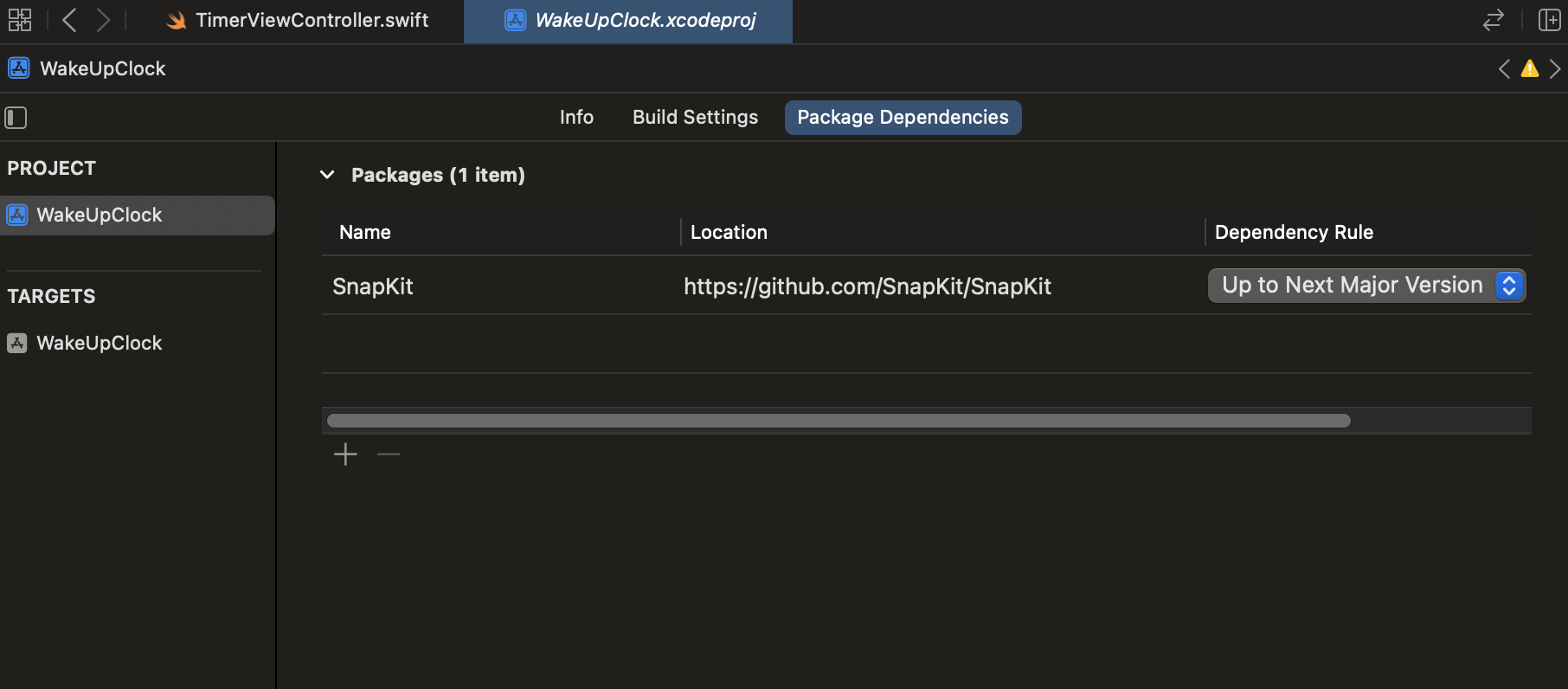
Task: Click the yellow warning triangle
Action: [1530, 68]
